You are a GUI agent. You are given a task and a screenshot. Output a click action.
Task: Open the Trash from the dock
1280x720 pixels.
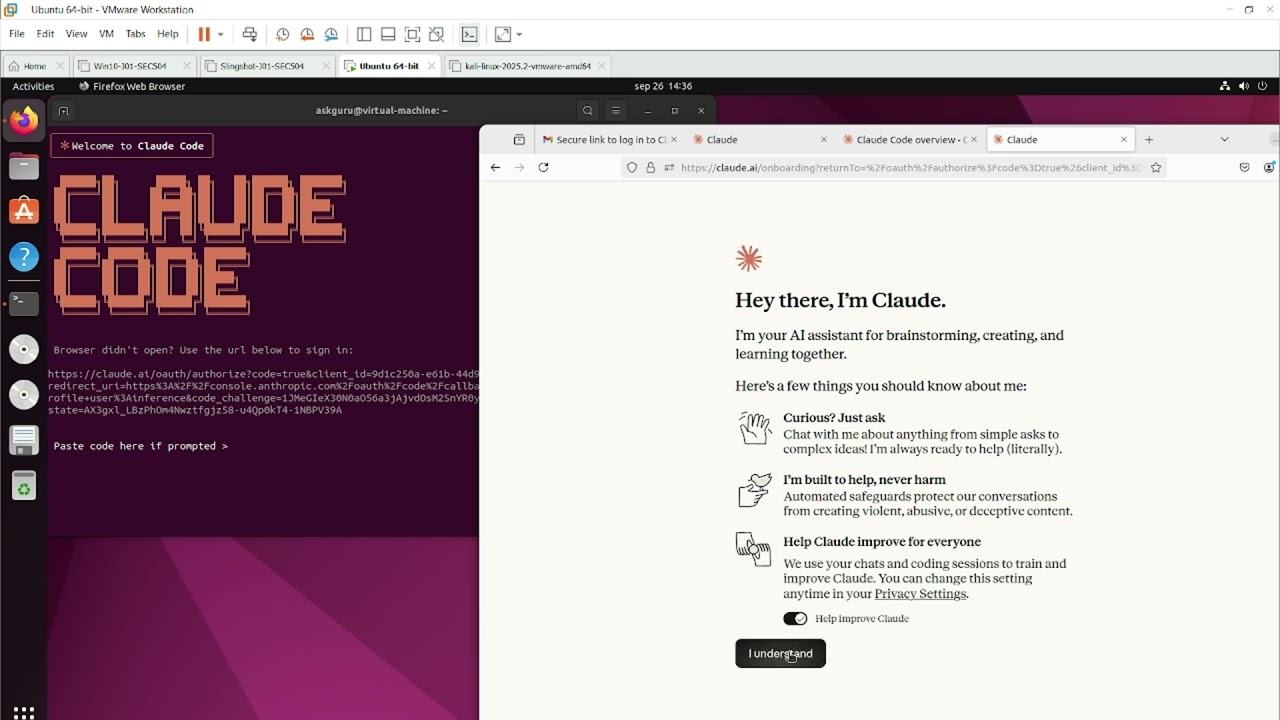[24, 486]
